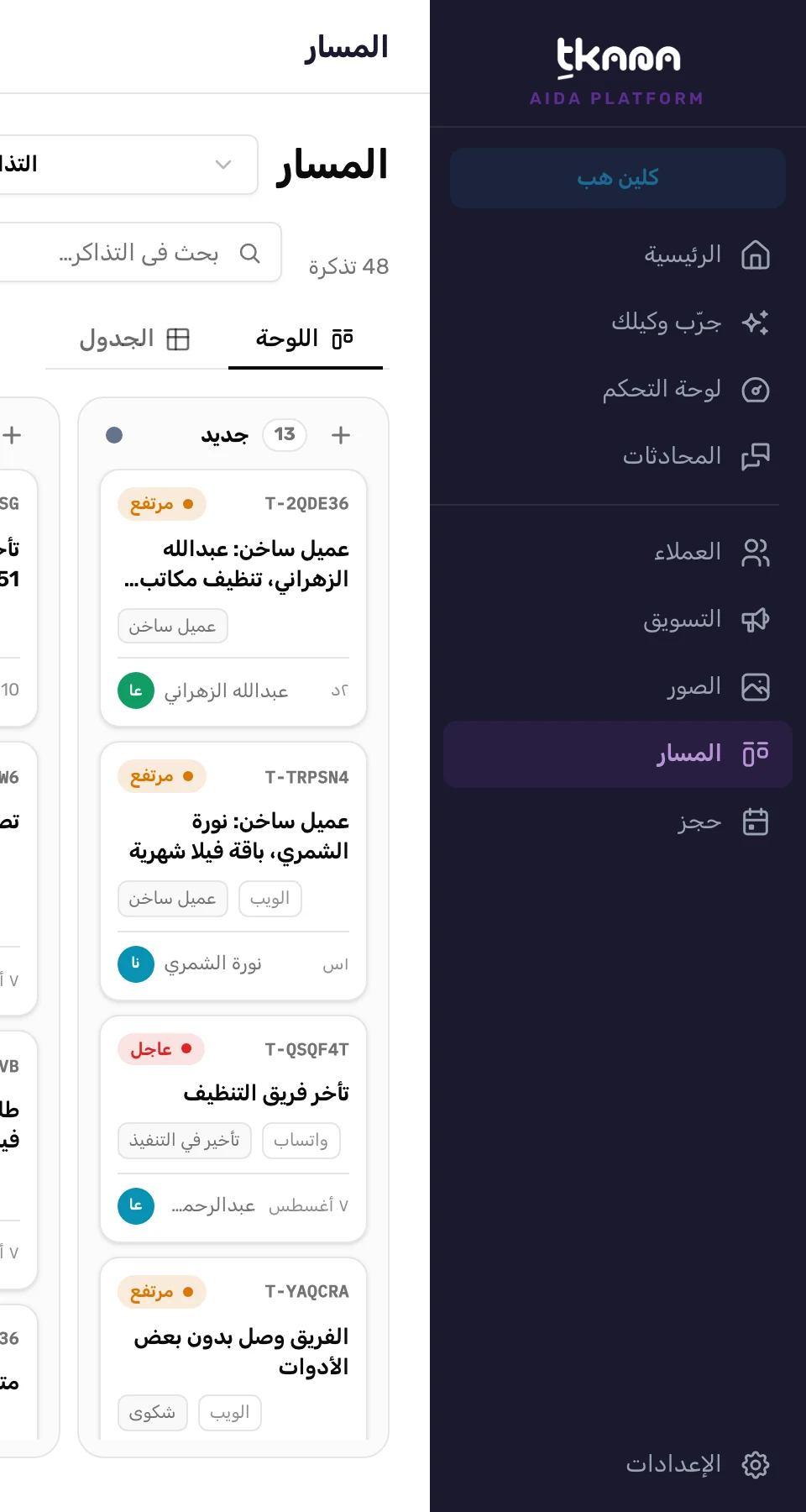Image resolution: width=806 pixels, height=1512 pixels.
Task: Click the 13 count badge in جديد column
Action: [x=285, y=435]
